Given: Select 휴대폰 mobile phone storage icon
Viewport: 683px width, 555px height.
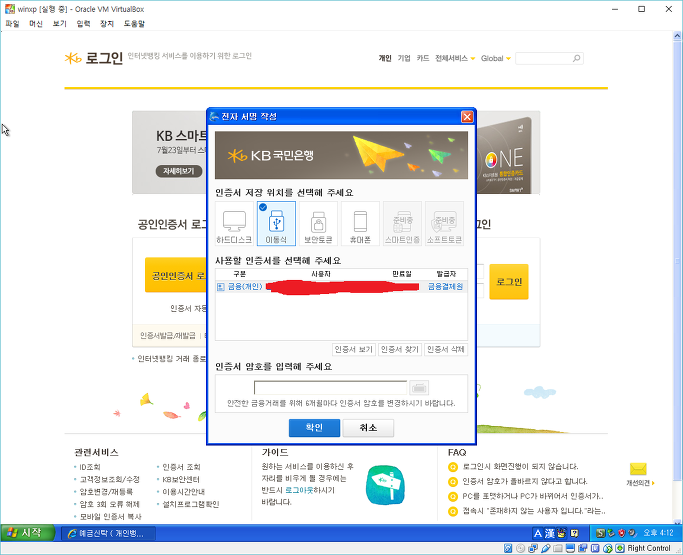Looking at the screenshot, I should (360, 223).
